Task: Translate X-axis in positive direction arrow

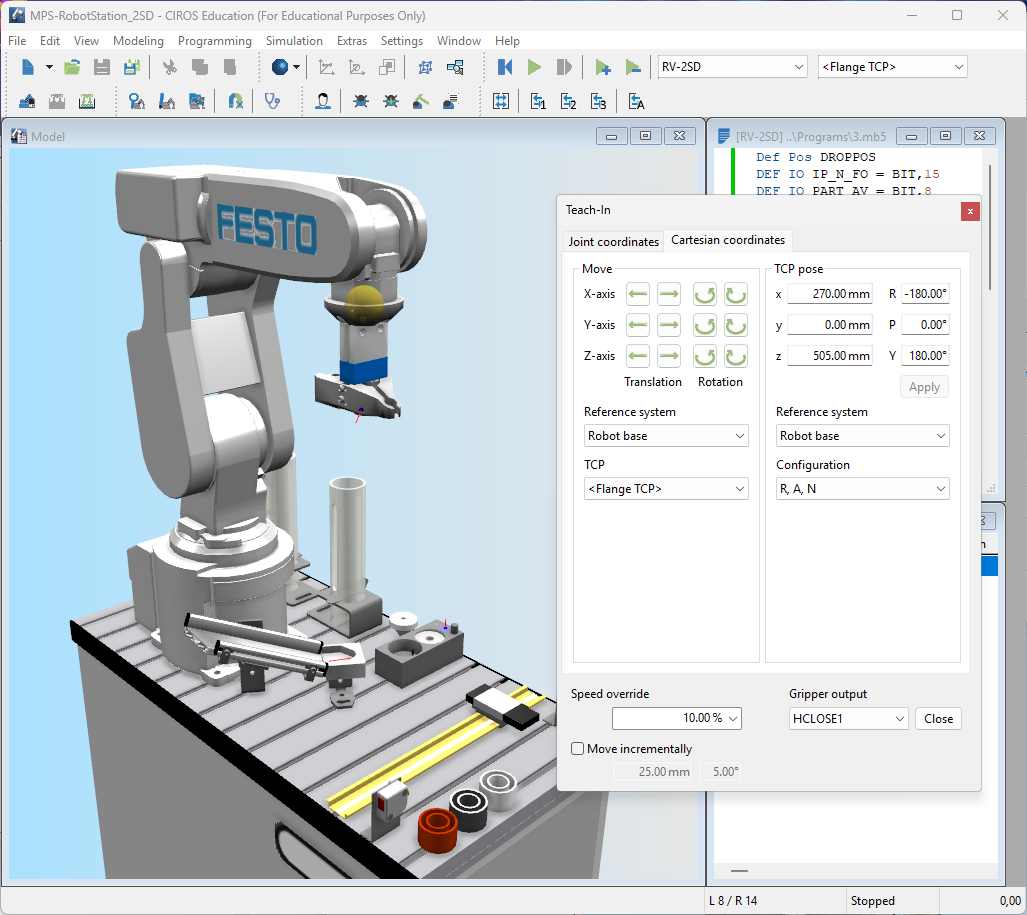Action: (669, 294)
